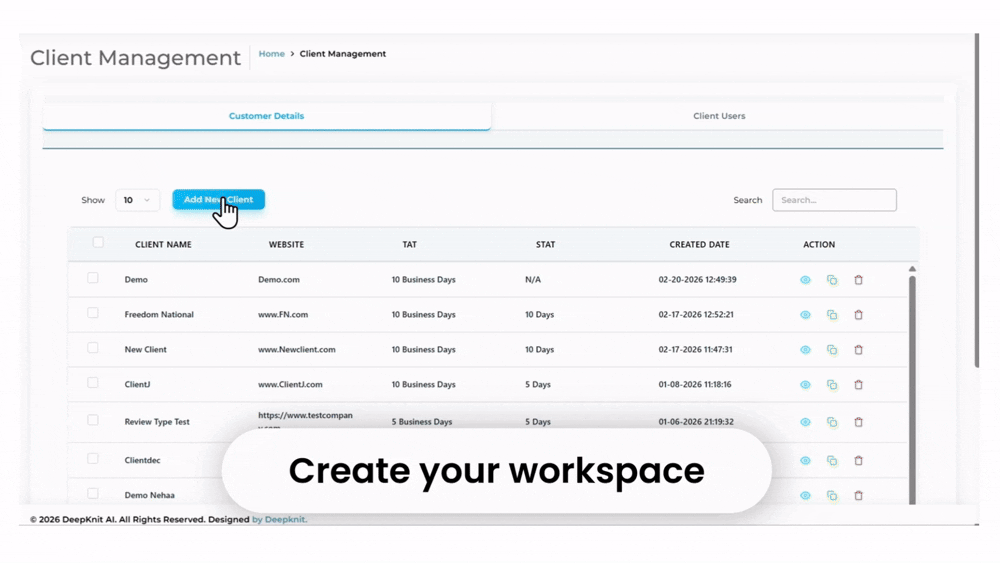Screen dimensions: 1000x563
Task: View Freedom National client details
Action: tap(805, 315)
